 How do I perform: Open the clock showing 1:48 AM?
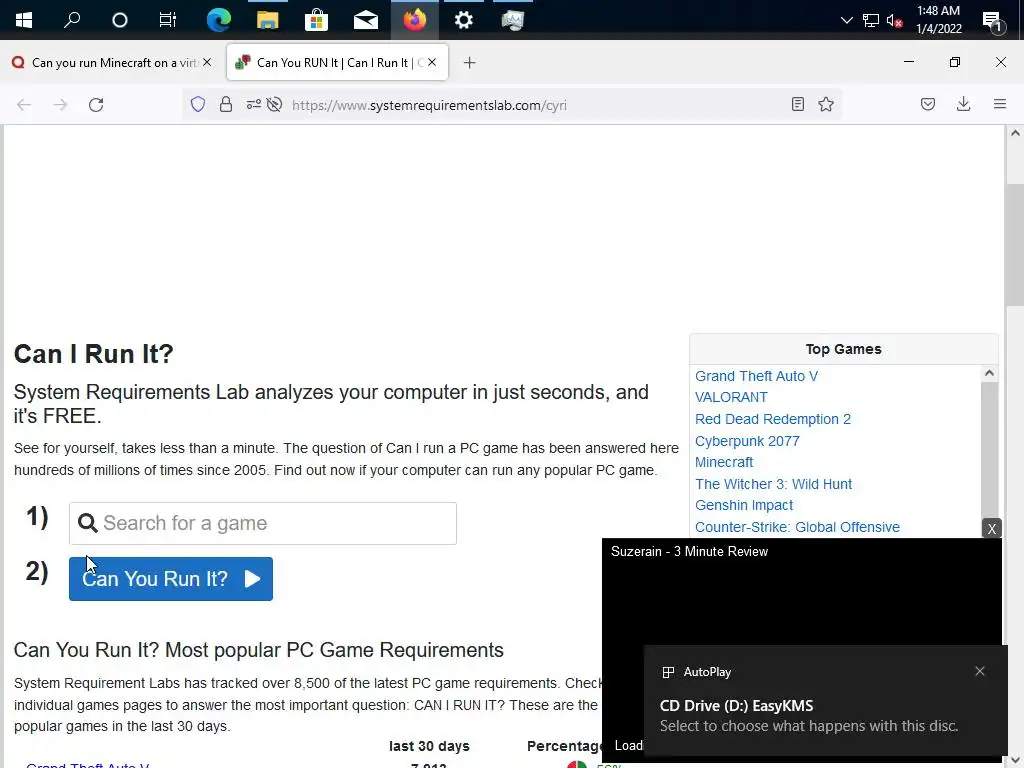[938, 20]
